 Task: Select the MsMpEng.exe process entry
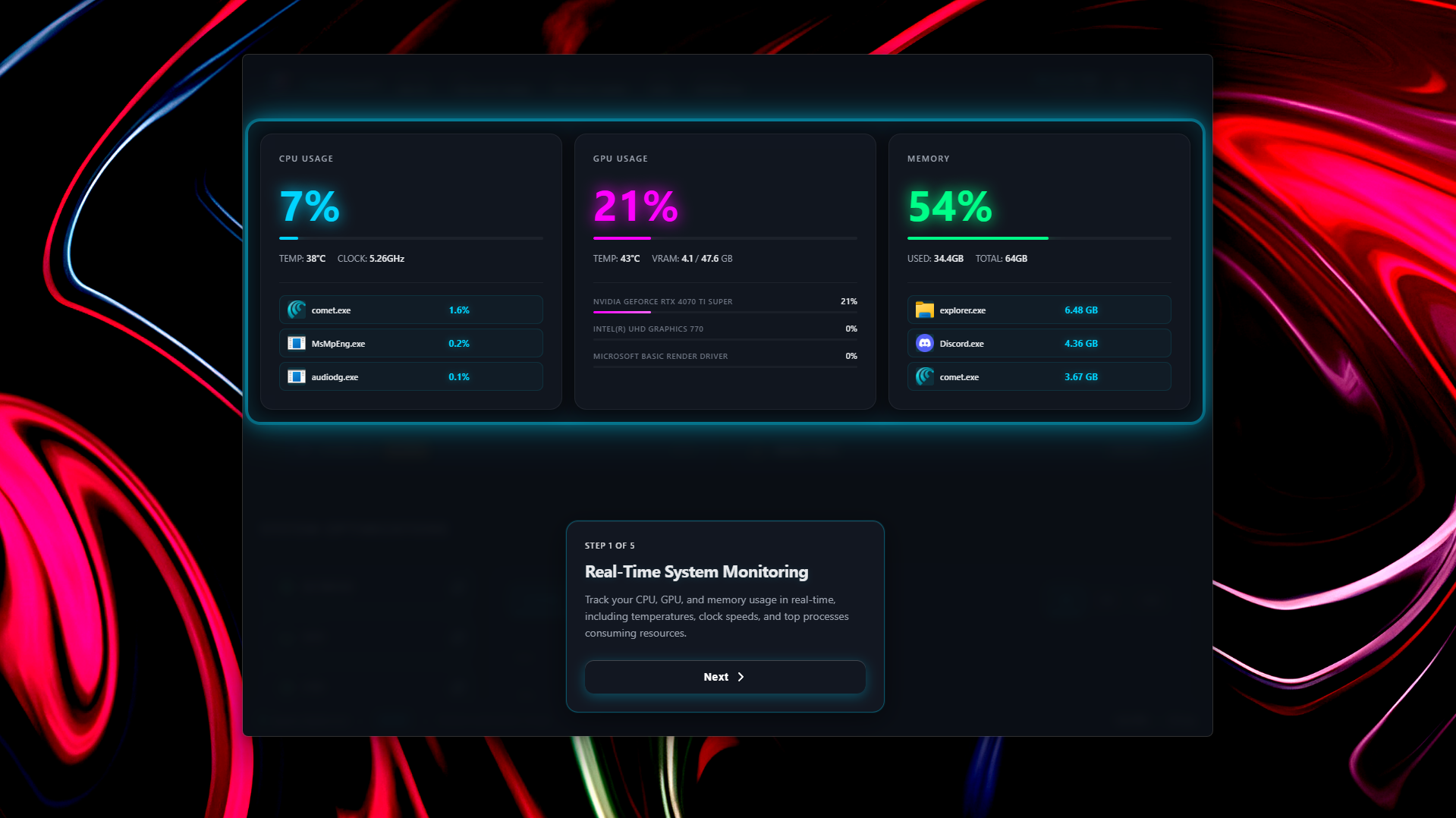pos(410,343)
